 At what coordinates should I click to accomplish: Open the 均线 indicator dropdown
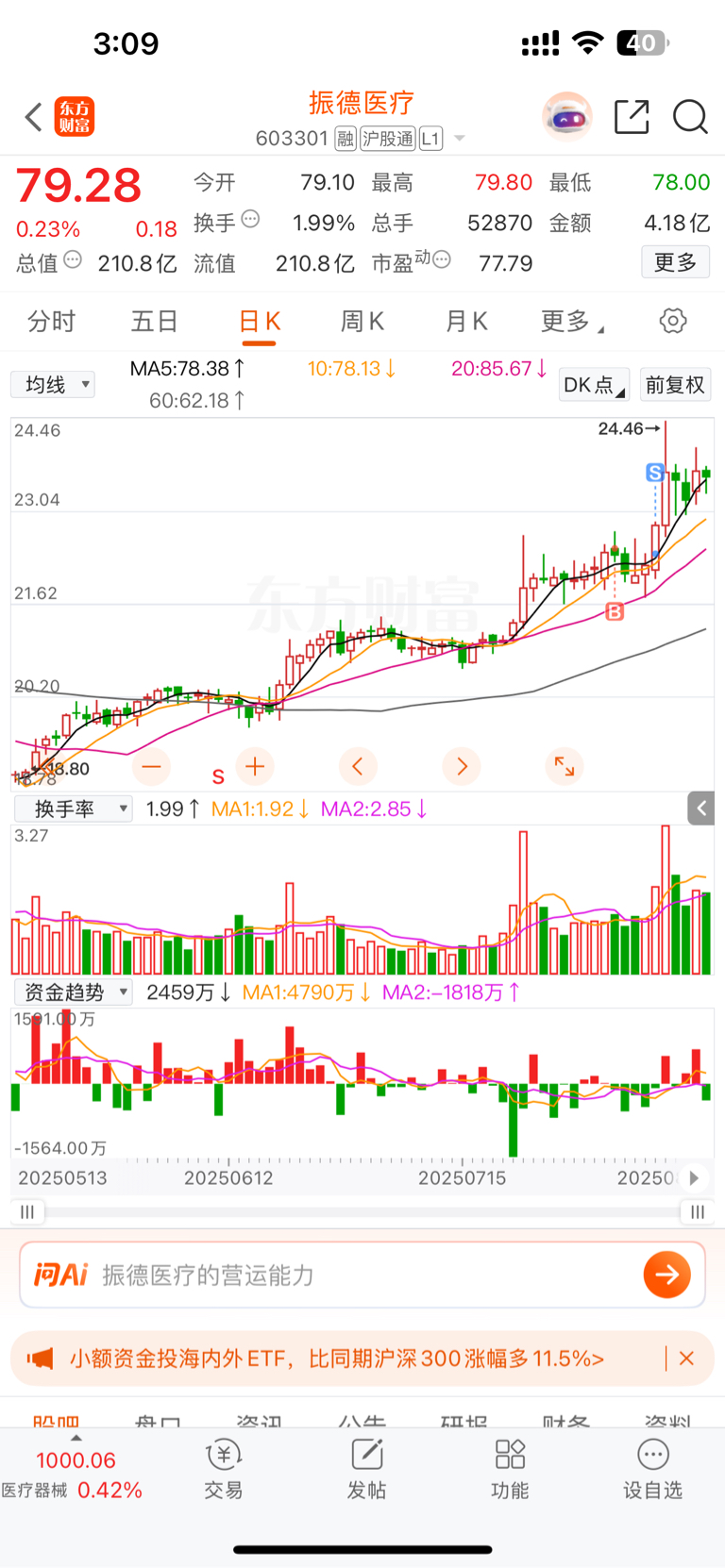[x=53, y=385]
